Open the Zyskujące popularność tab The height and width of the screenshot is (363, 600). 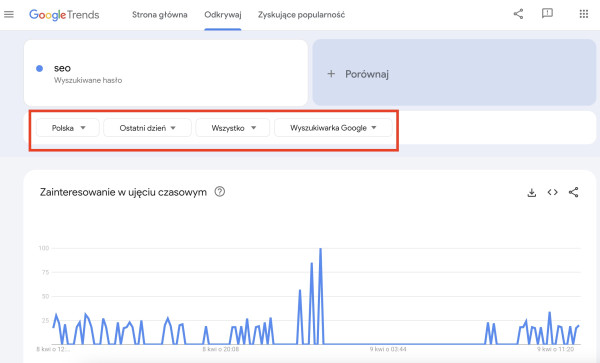(x=301, y=15)
